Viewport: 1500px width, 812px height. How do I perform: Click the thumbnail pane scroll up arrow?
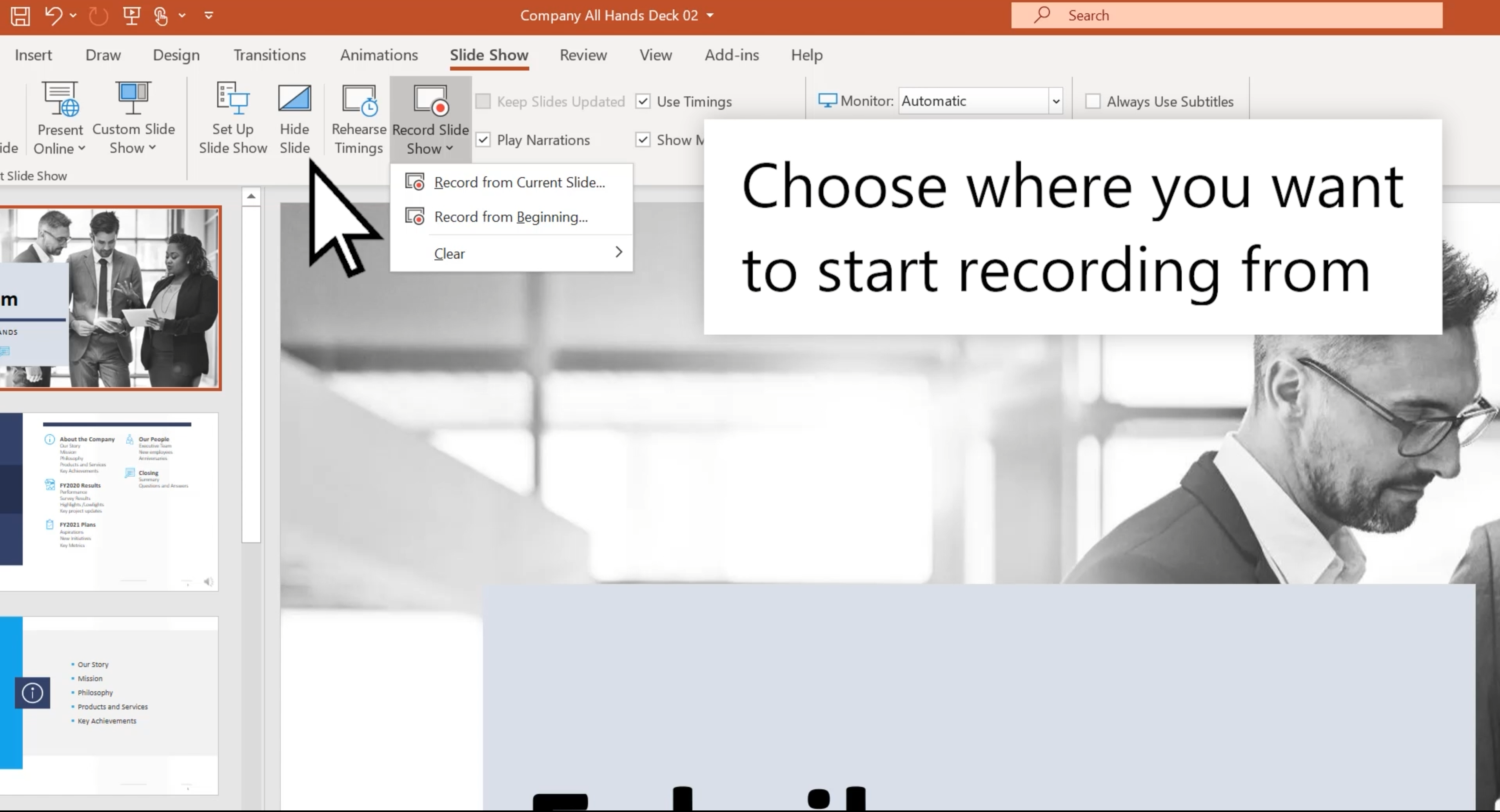pos(251,197)
